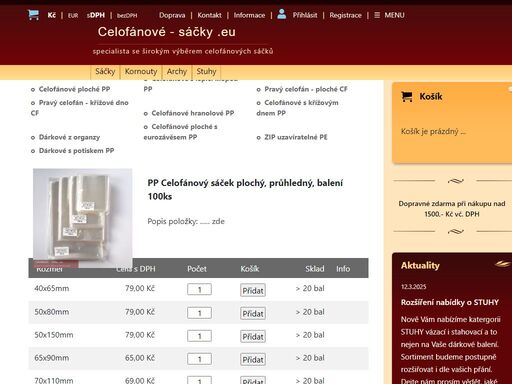Click the 'Cena s DPH' column header
Screen dimensions: 512x384
[x=136, y=269]
